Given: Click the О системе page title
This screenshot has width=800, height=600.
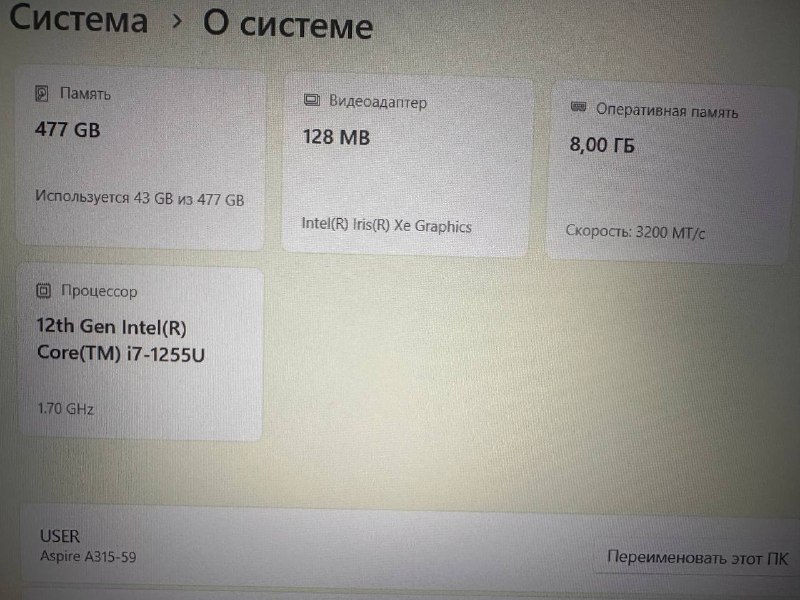Looking at the screenshot, I should (288, 24).
